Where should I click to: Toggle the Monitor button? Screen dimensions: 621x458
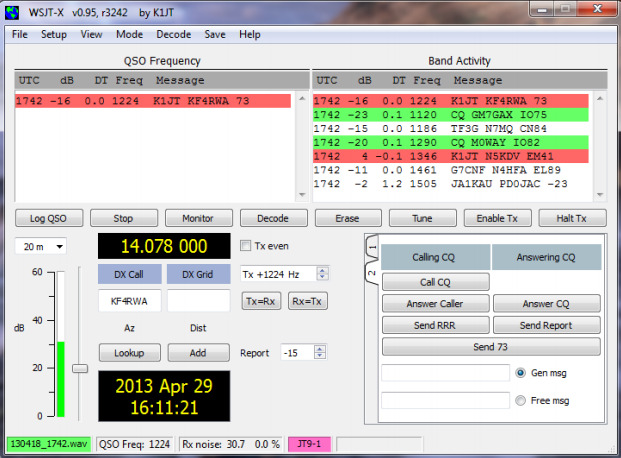[x=198, y=218]
